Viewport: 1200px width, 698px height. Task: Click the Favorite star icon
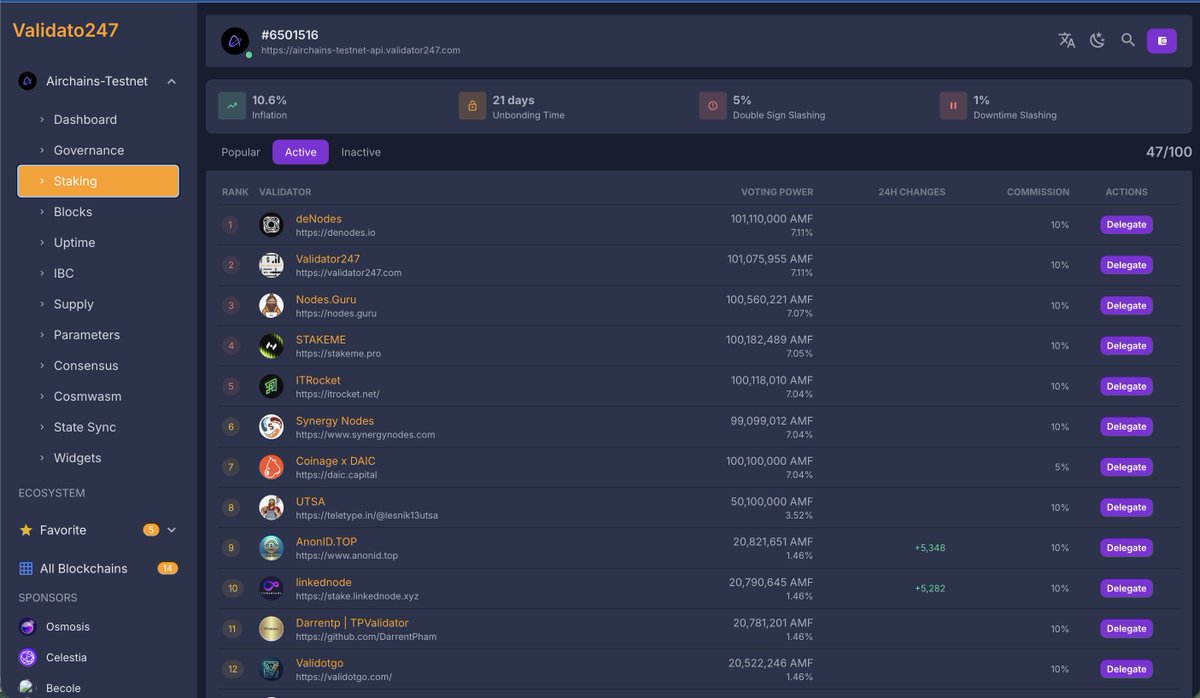[x=27, y=530]
